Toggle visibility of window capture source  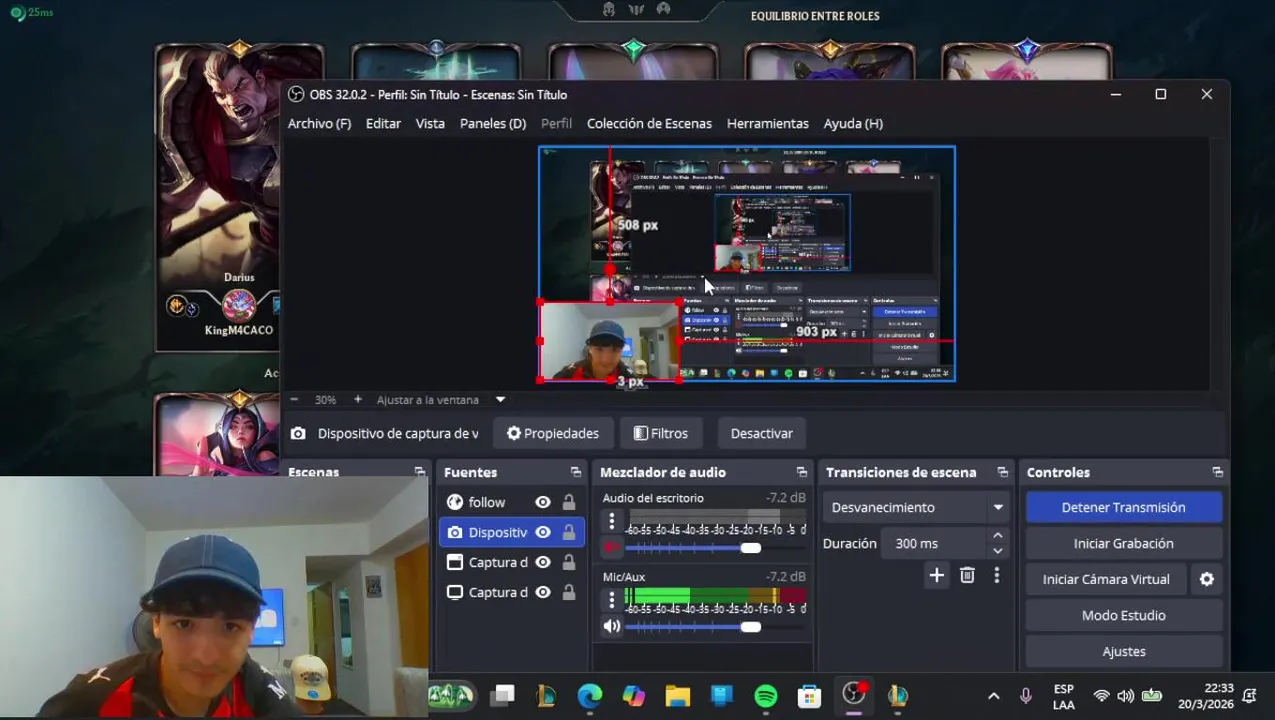click(x=543, y=562)
